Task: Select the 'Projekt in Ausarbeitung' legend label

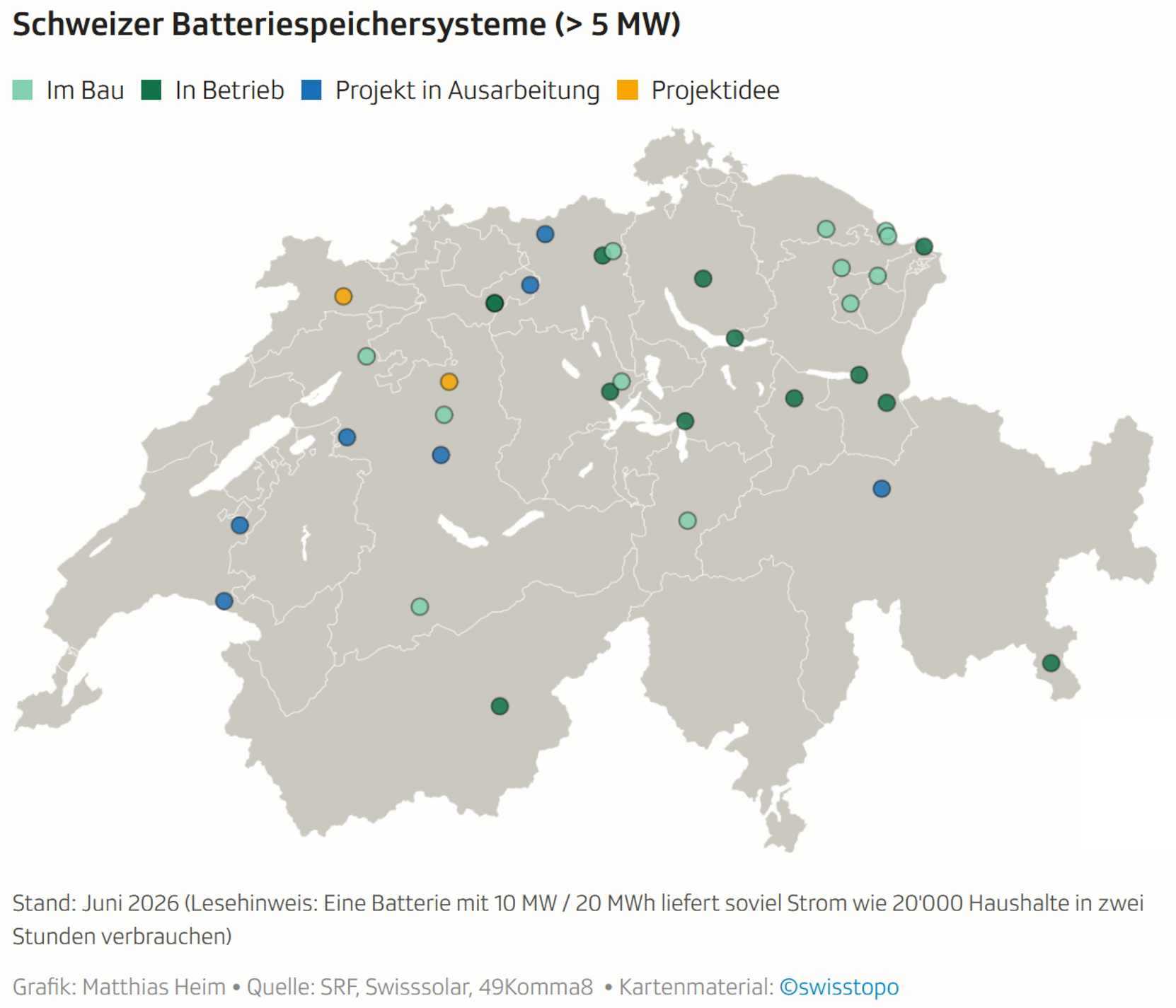Action: pyautogui.click(x=467, y=91)
